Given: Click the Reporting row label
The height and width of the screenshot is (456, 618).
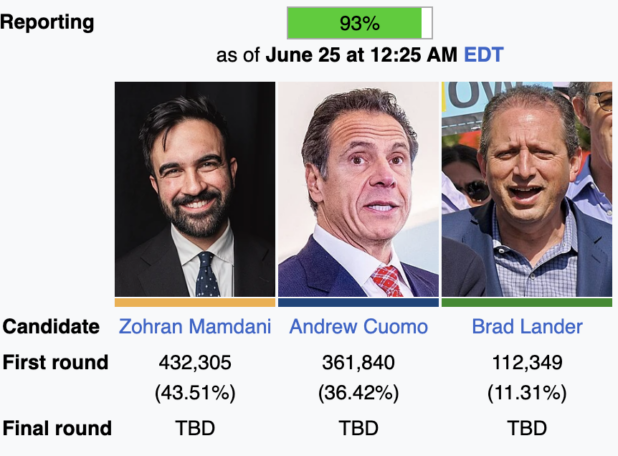Looking at the screenshot, I should [47, 22].
